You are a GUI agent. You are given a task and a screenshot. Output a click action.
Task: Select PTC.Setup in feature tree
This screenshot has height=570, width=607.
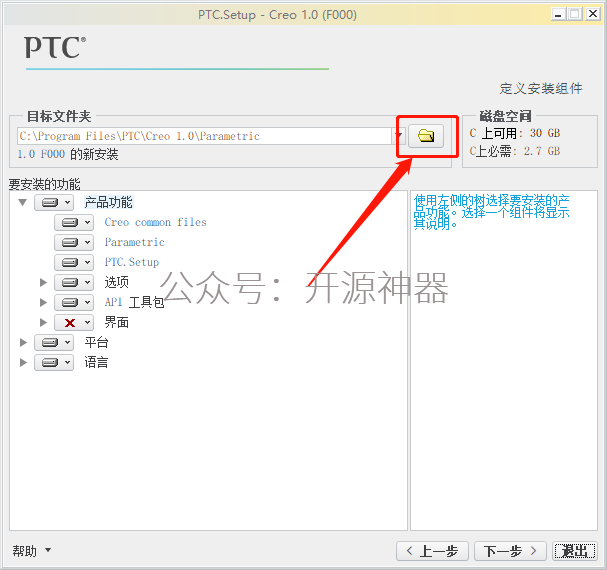tap(132, 262)
